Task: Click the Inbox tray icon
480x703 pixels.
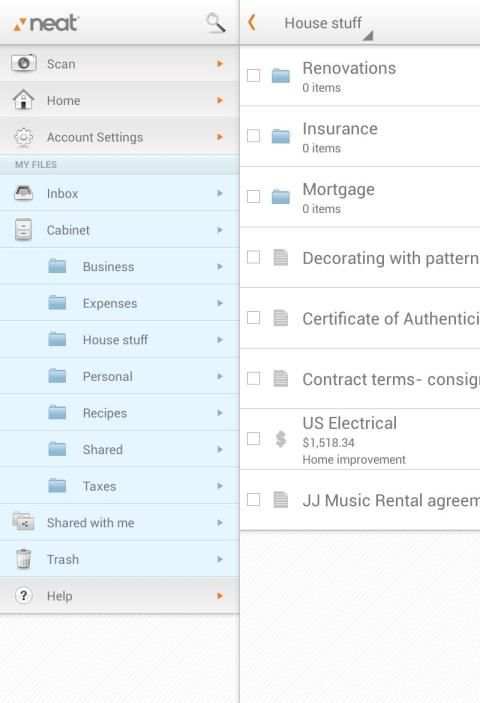Action: [x=23, y=193]
